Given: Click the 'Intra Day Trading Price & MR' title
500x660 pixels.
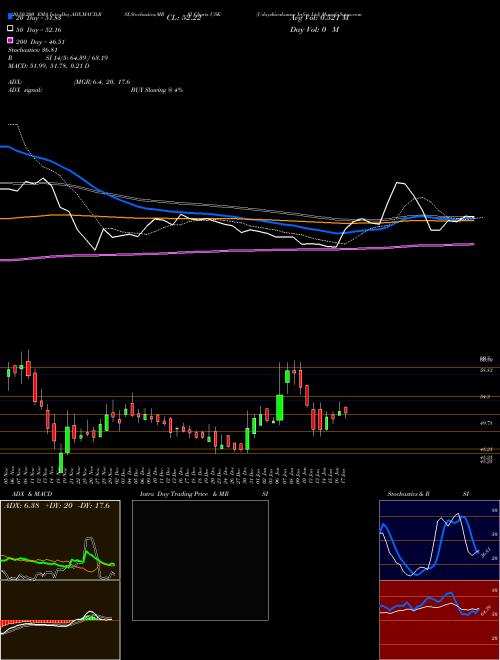Looking at the screenshot, I should (x=184, y=494).
